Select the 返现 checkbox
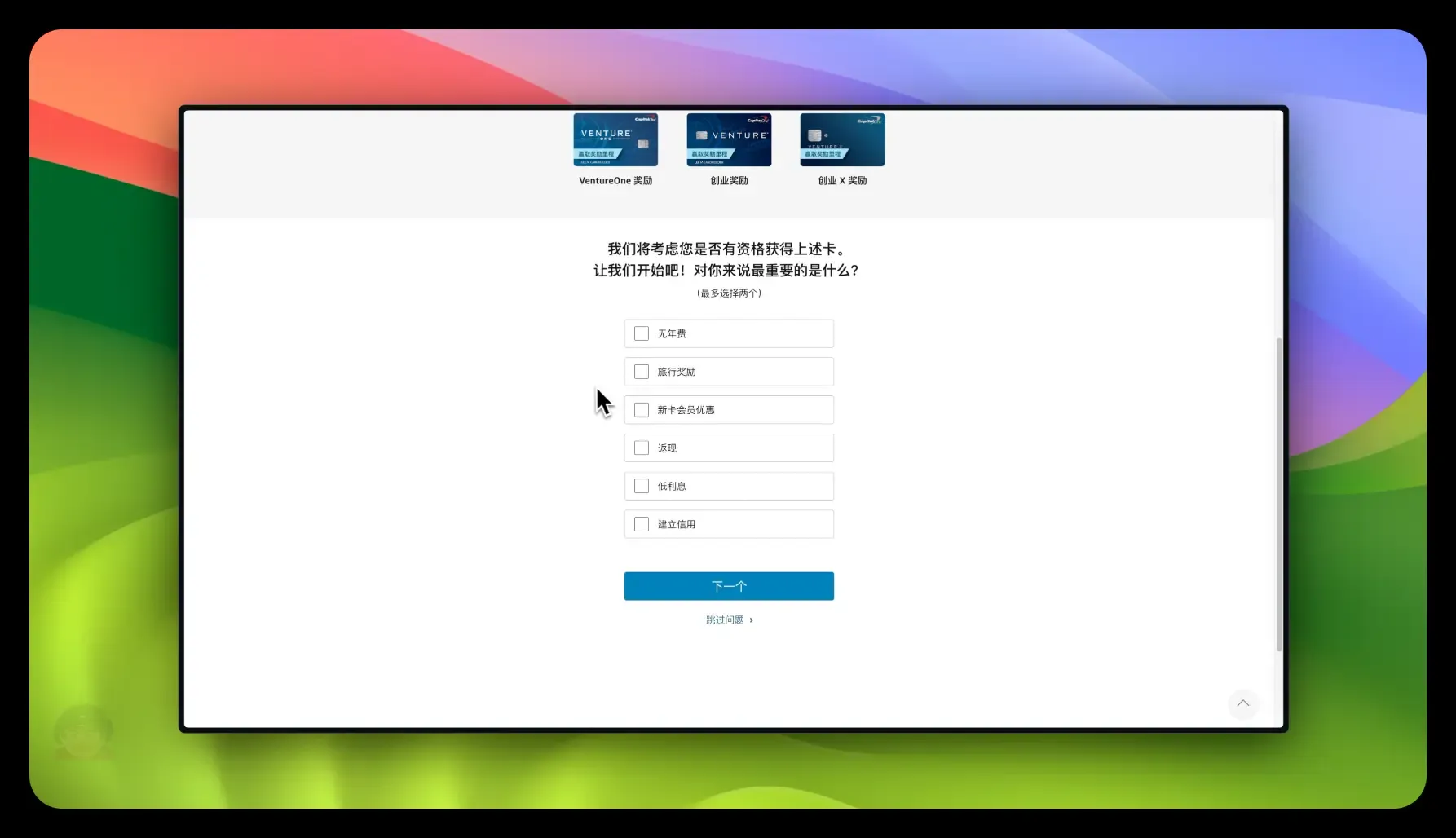 pos(642,448)
